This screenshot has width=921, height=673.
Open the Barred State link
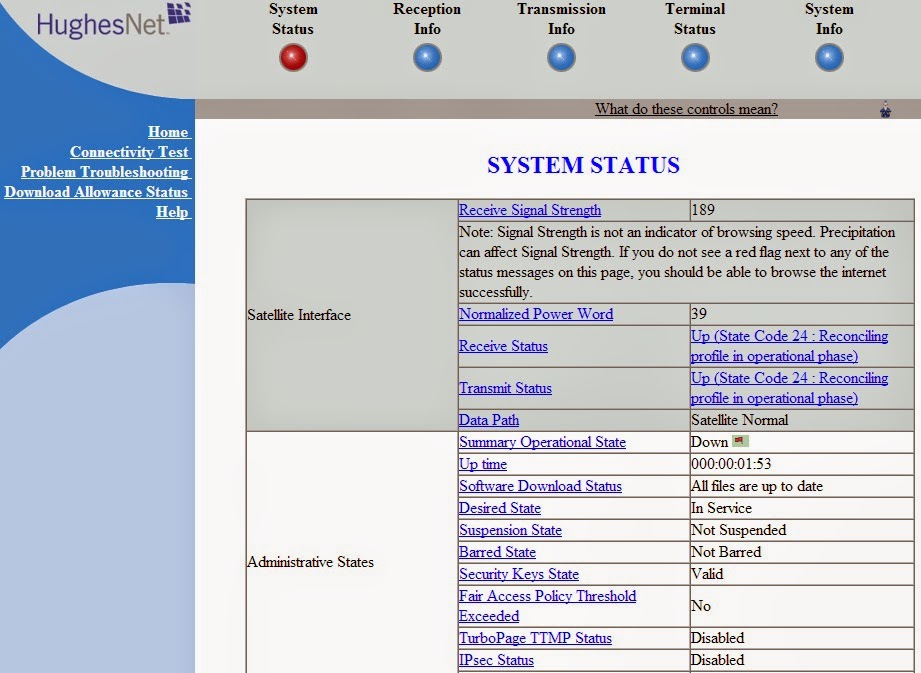[x=498, y=552]
